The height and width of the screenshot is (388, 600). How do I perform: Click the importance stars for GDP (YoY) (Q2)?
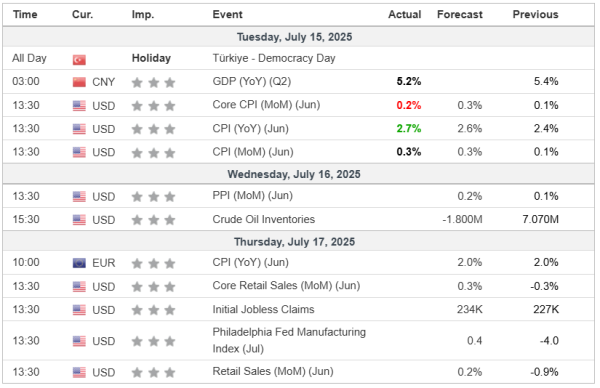(x=153, y=82)
